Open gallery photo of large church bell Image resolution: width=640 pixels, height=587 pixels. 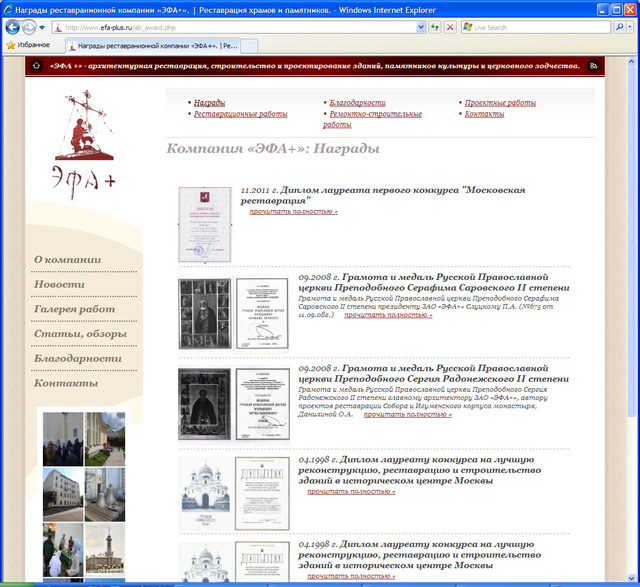click(x=105, y=495)
